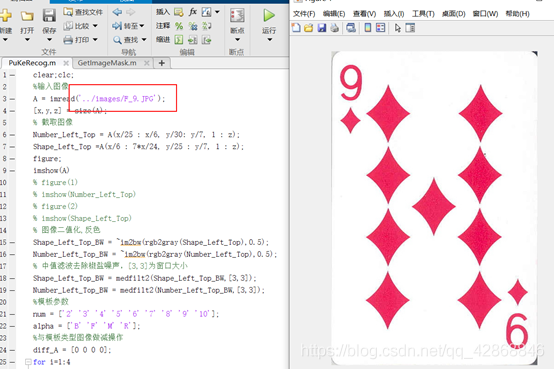Click the Open folder icon in editor
This screenshot has height=369, width=554.
click(27, 16)
